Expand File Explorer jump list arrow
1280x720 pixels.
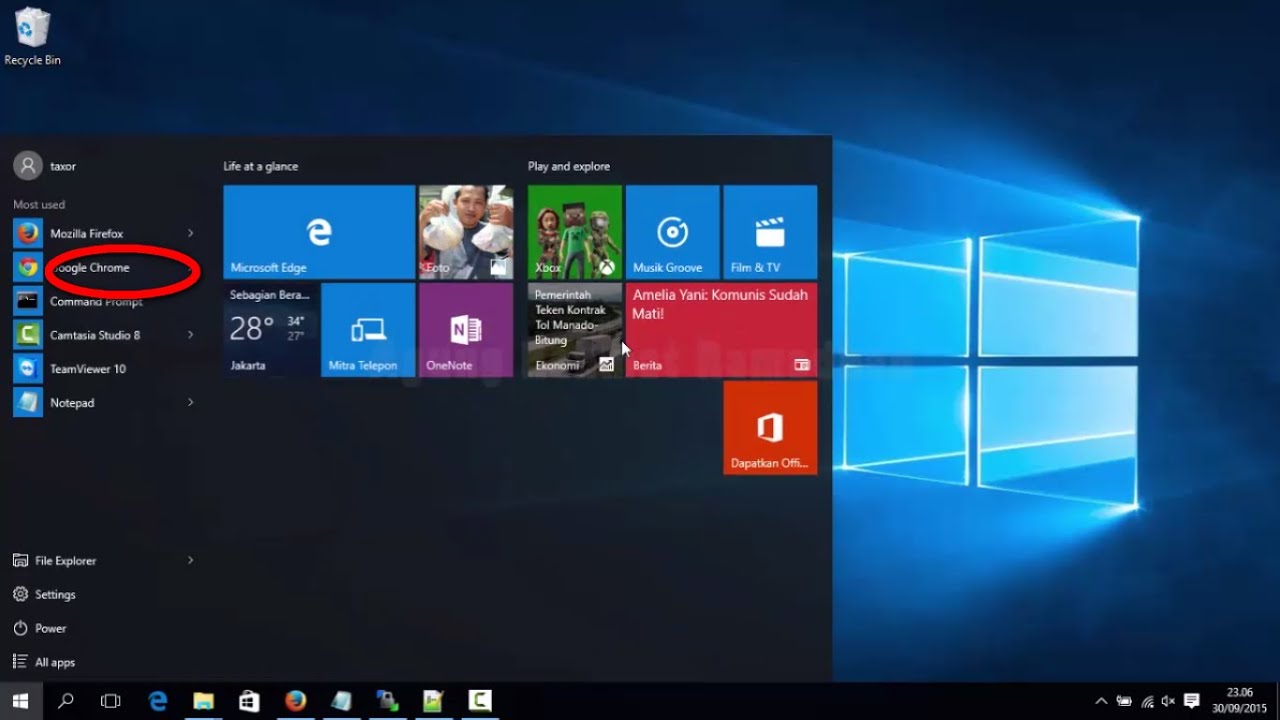(x=190, y=561)
